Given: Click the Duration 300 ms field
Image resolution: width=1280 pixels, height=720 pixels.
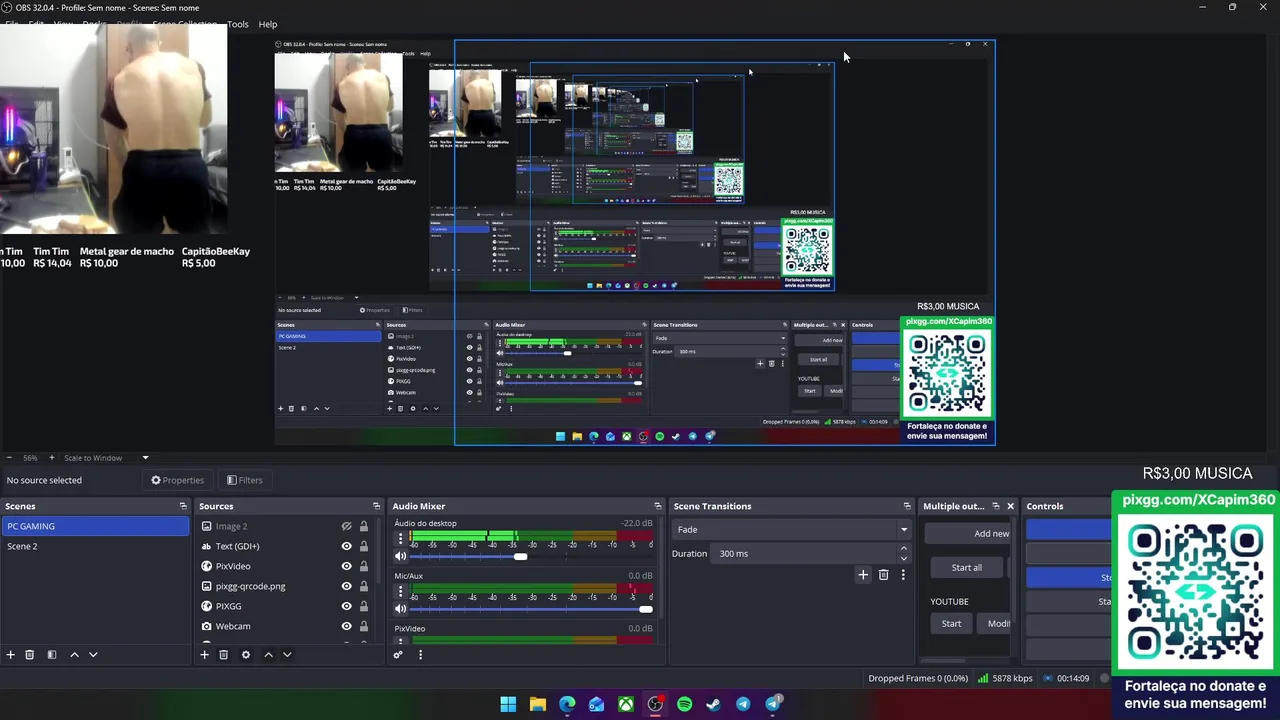Looking at the screenshot, I should [x=804, y=553].
